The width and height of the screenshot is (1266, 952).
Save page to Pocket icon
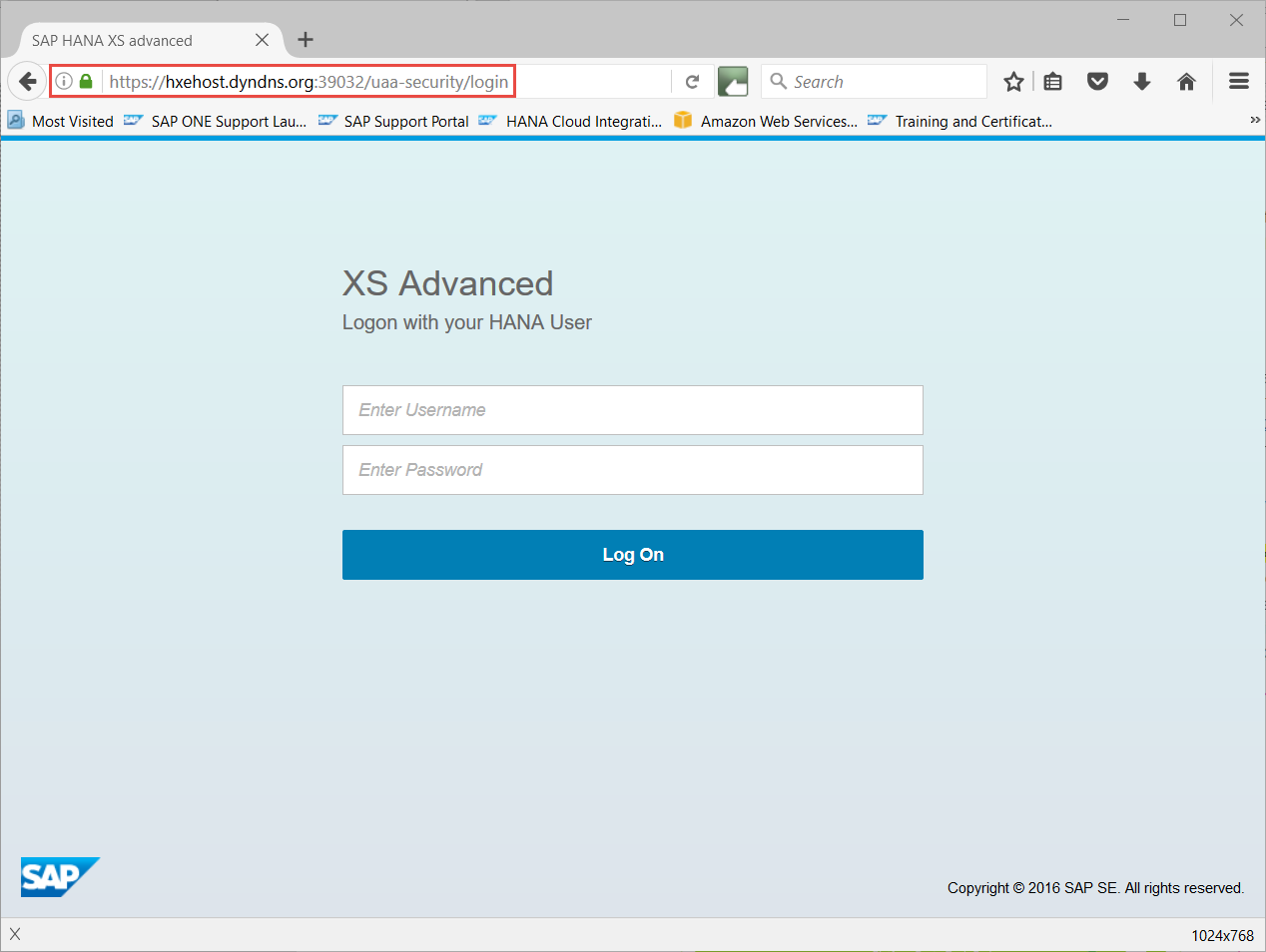tap(1097, 82)
